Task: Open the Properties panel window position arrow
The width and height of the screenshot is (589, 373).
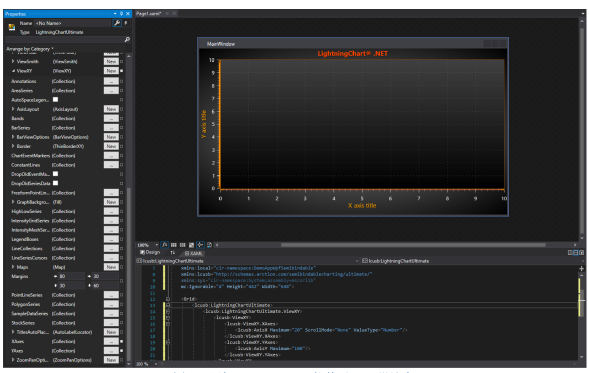Action: [x=115, y=14]
